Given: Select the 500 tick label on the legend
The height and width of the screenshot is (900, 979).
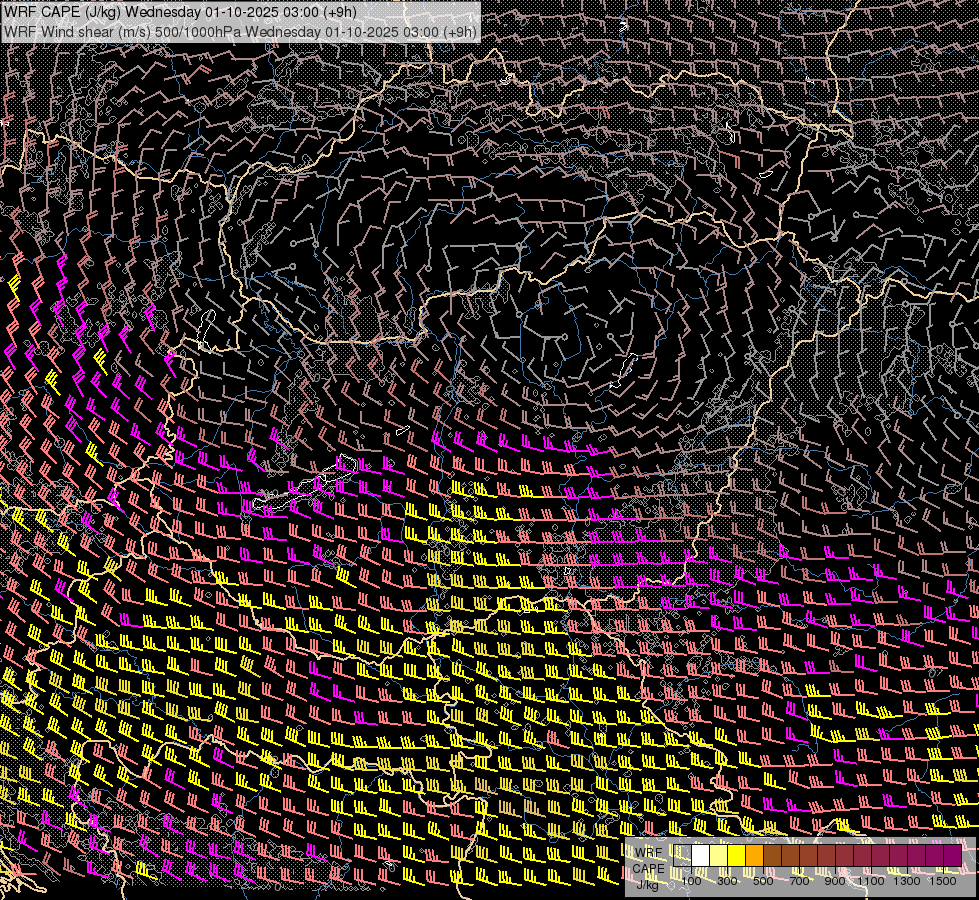Looking at the screenshot, I should coord(763,881).
